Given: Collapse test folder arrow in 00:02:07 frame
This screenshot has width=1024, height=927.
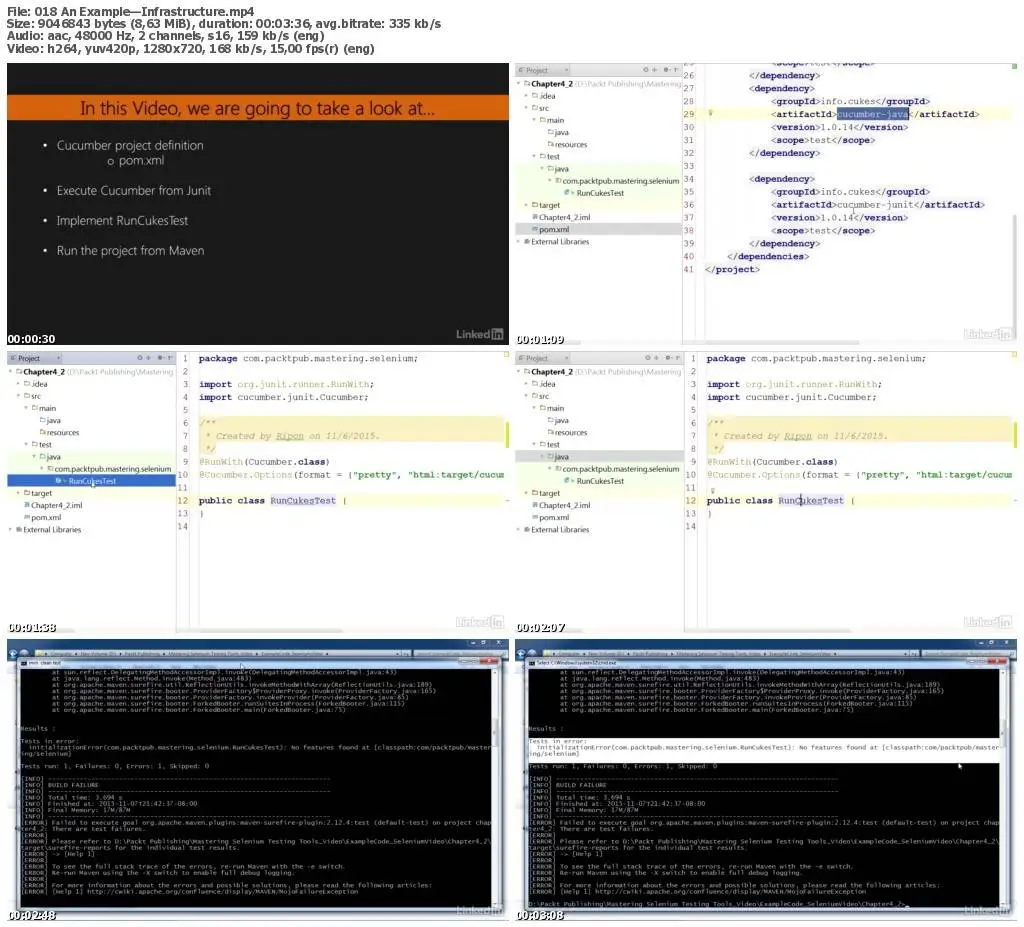Looking at the screenshot, I should point(534,445).
